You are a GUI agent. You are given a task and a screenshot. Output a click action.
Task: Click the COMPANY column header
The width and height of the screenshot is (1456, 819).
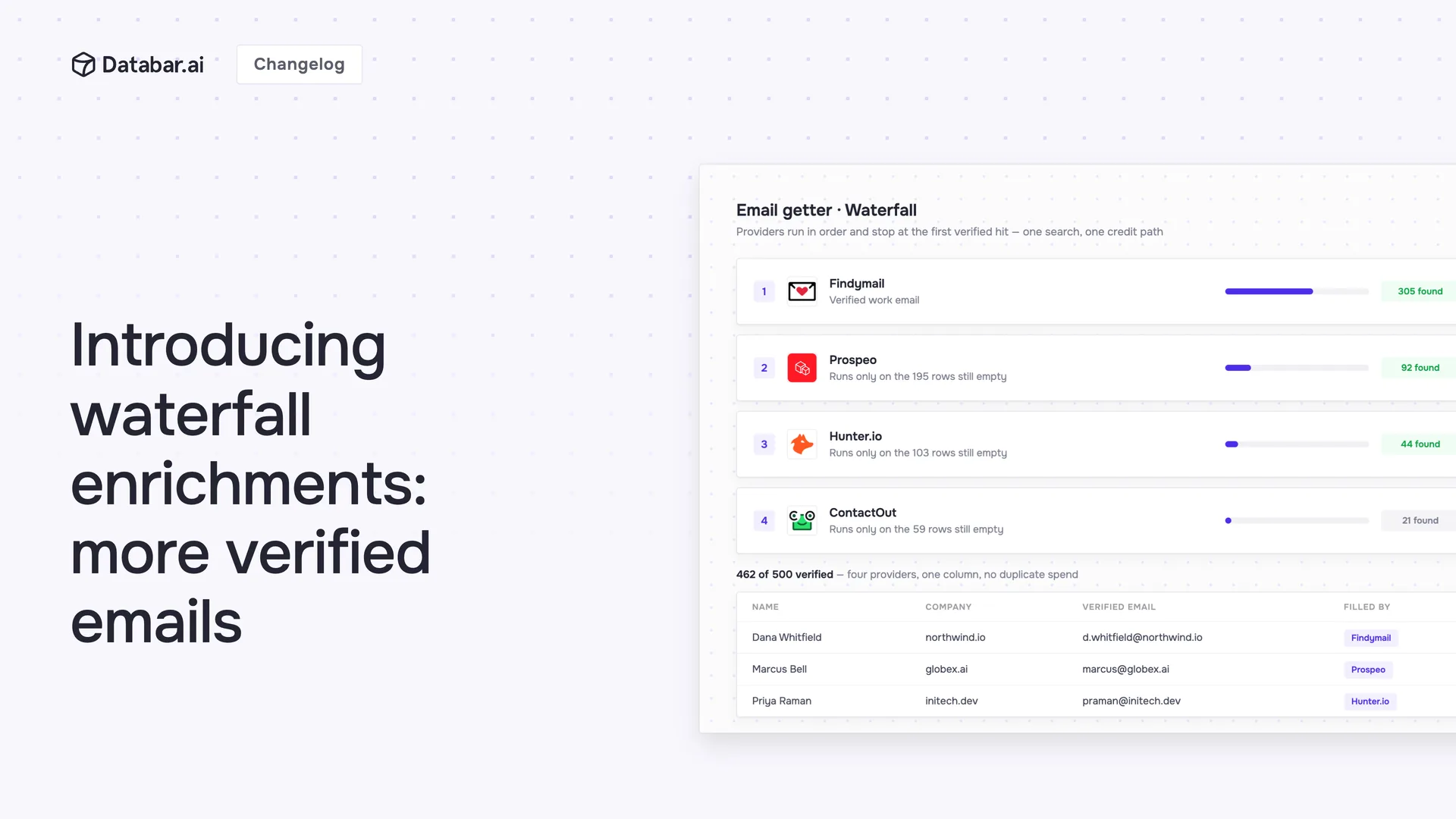(x=948, y=607)
